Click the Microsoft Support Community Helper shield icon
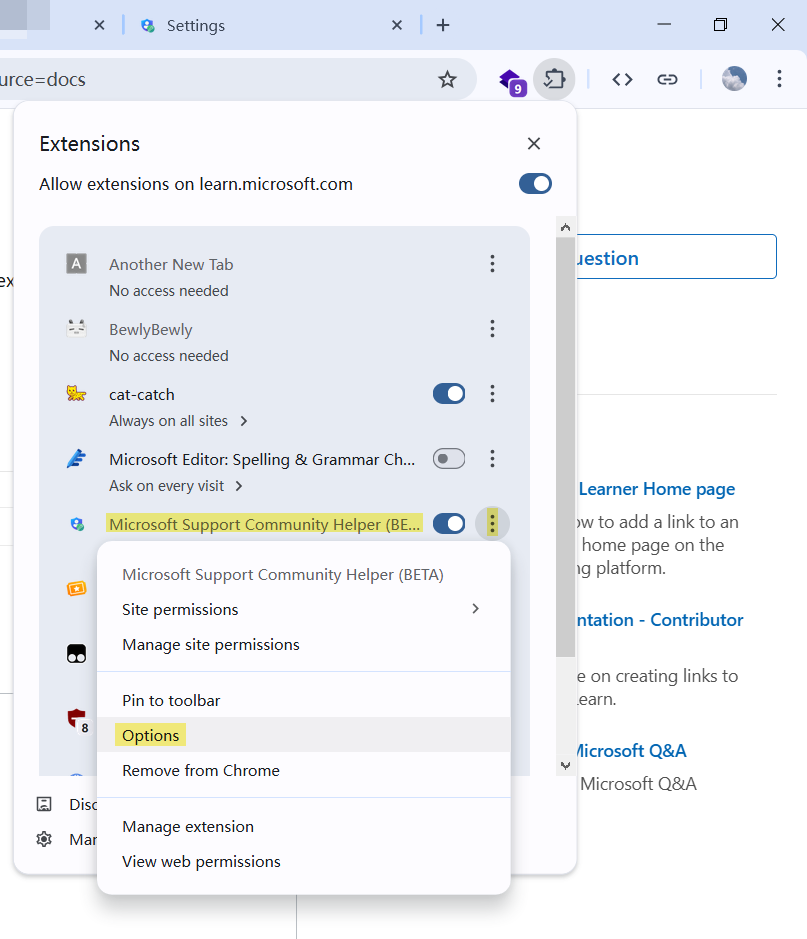The height and width of the screenshot is (939, 807). coord(77,524)
